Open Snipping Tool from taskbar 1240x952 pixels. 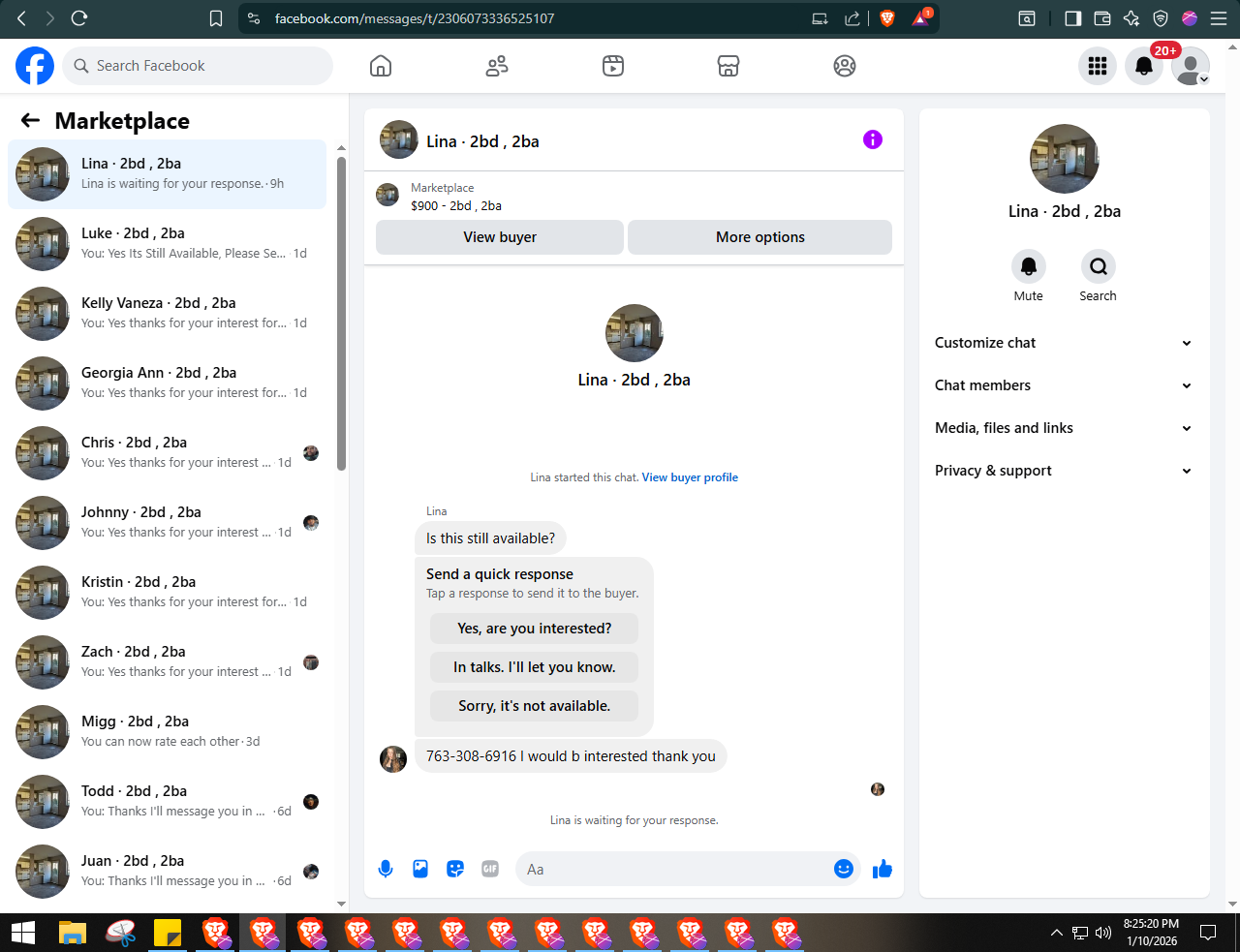click(x=120, y=933)
